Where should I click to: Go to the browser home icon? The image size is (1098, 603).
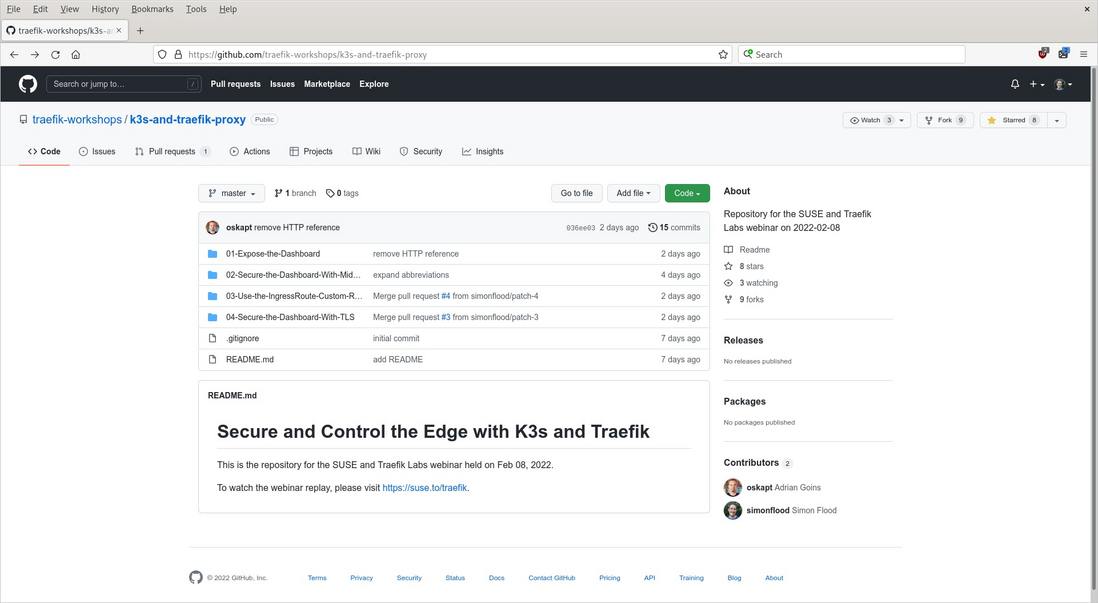(76, 55)
